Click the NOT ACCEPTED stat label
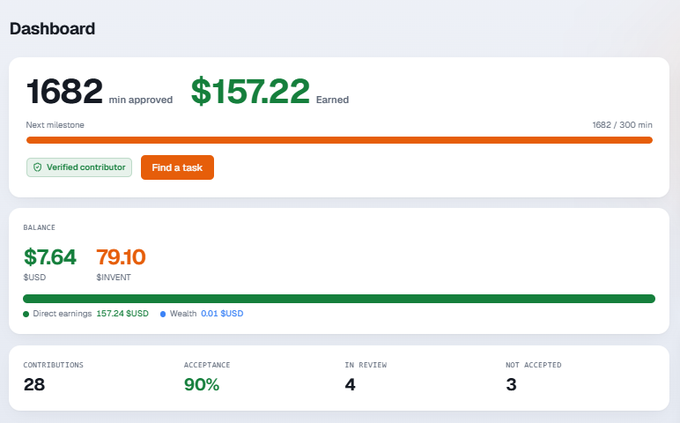Image resolution: width=680 pixels, height=423 pixels. (533, 365)
